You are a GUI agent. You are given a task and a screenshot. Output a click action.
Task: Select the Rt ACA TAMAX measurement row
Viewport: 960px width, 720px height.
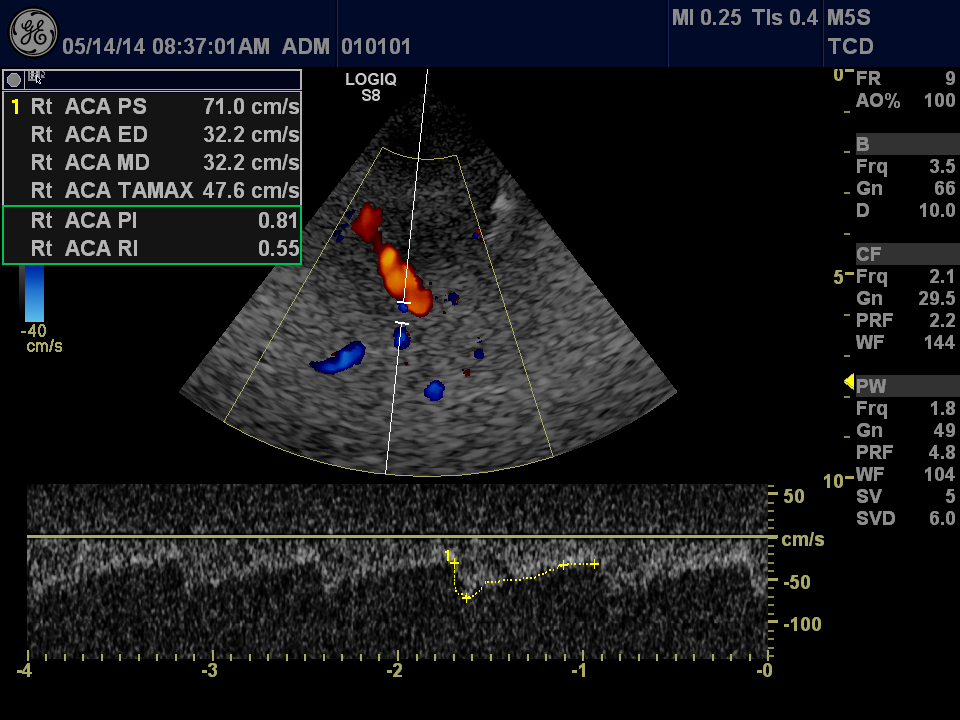point(152,190)
